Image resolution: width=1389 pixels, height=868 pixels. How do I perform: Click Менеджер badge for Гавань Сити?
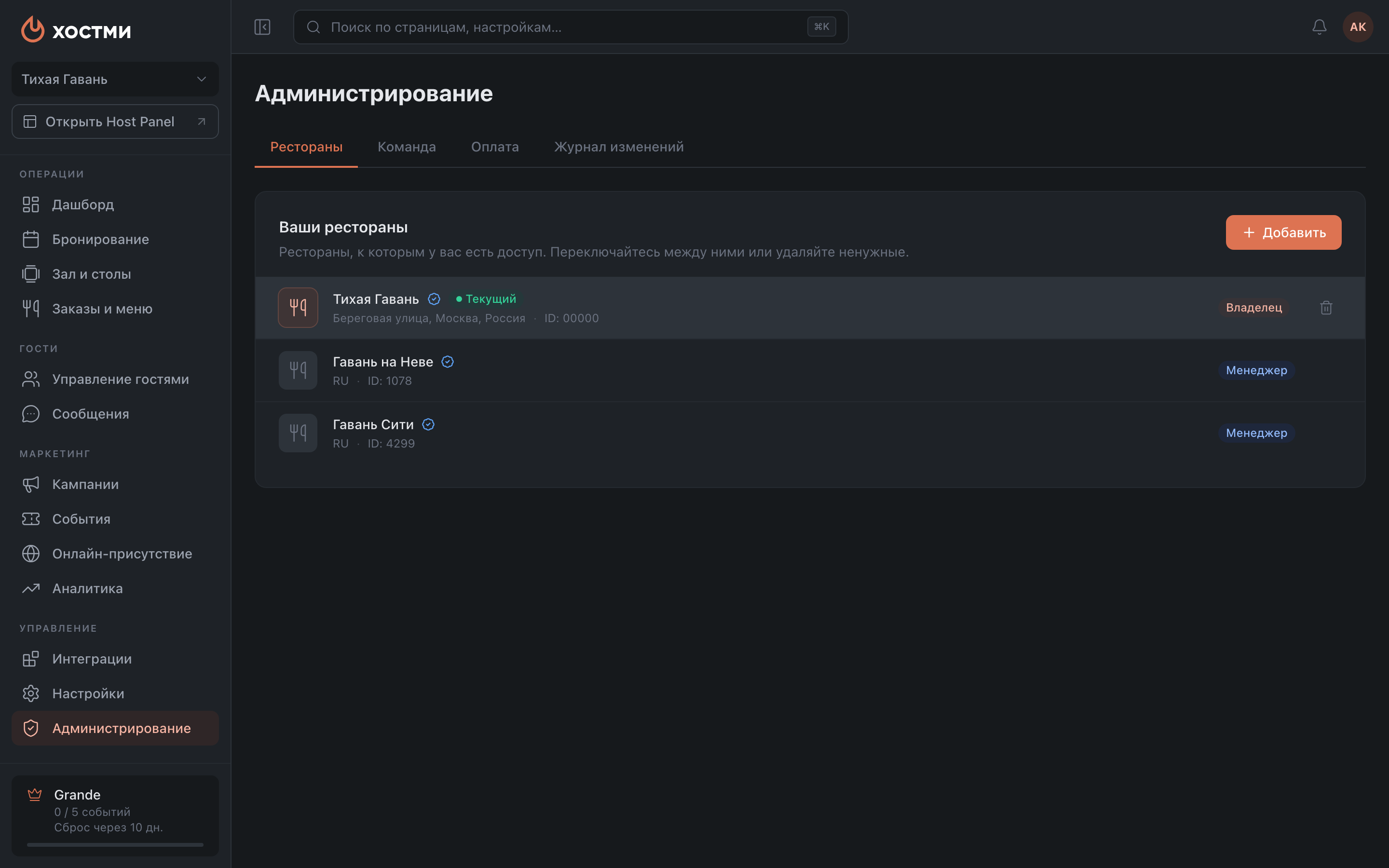(1256, 433)
